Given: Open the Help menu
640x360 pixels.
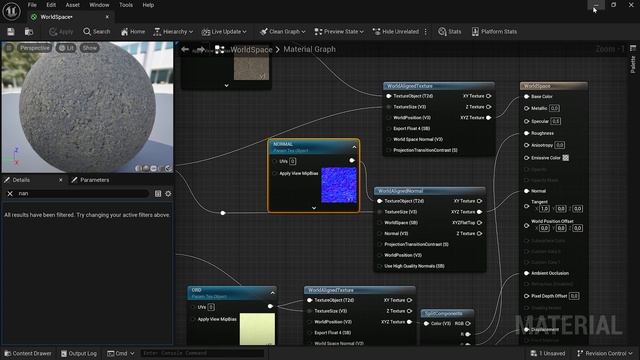Looking at the screenshot, I should pos(148,5).
